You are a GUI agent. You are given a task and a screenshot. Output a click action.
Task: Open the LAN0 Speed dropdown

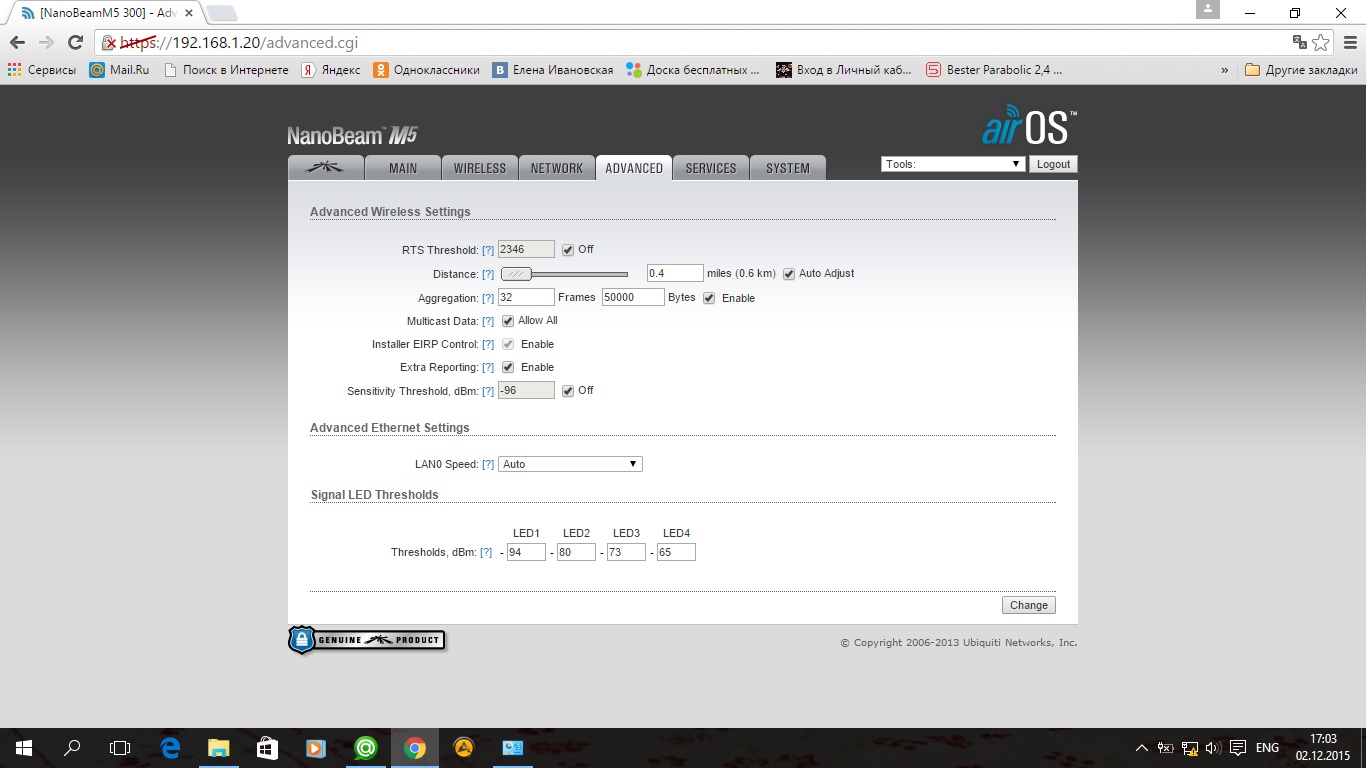click(570, 464)
